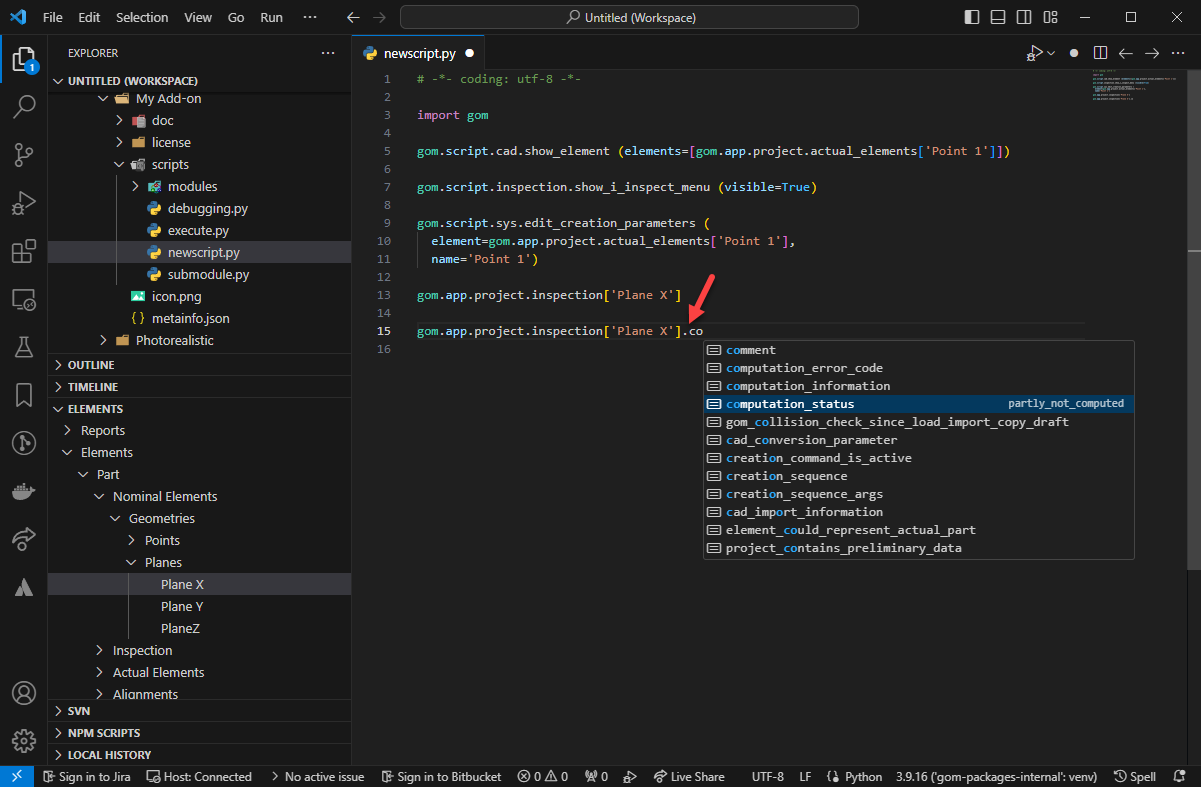
Task: Click Sign in to Jira
Action: click(x=88, y=777)
